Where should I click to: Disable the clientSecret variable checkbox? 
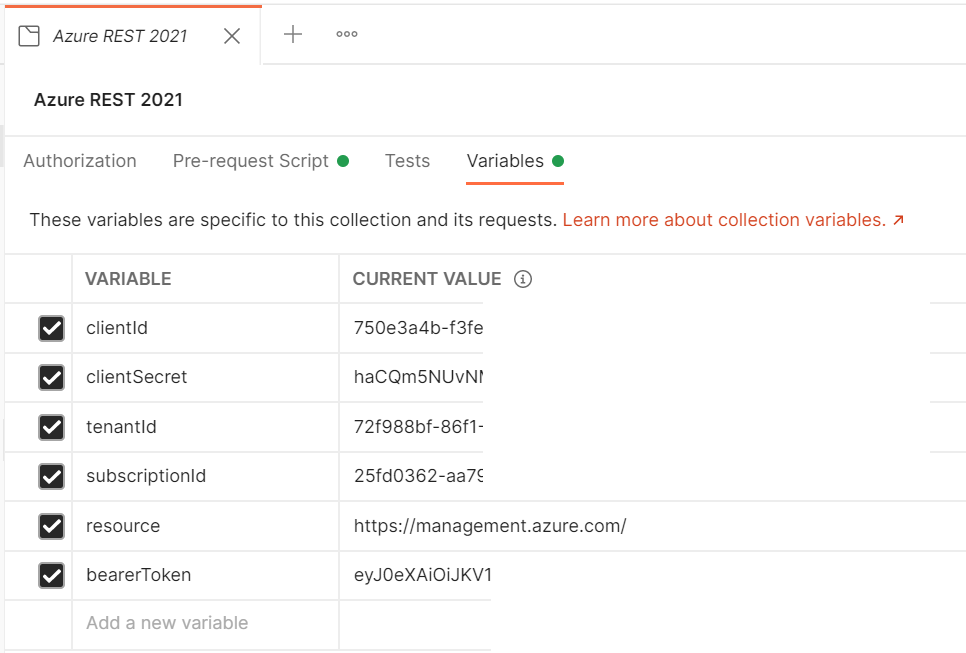[51, 377]
